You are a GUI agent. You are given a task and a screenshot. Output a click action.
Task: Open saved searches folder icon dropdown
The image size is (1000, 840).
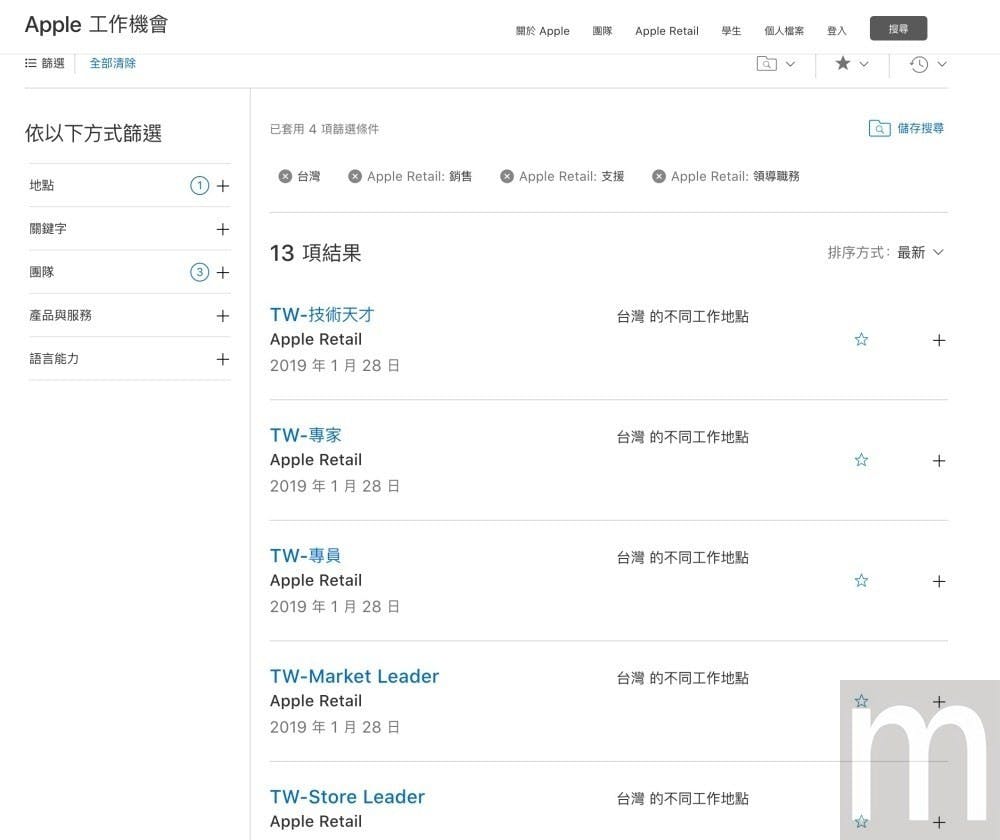click(775, 64)
